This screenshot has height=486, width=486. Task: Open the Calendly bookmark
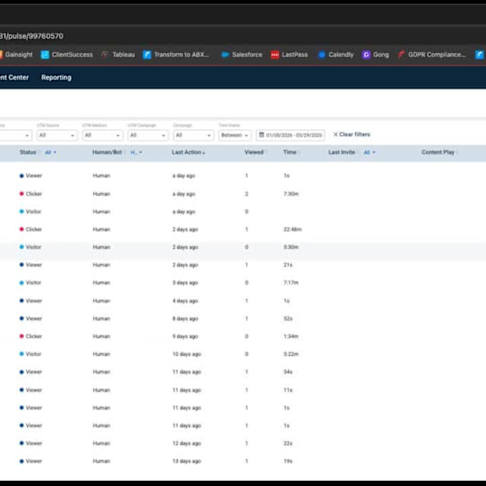pos(336,55)
